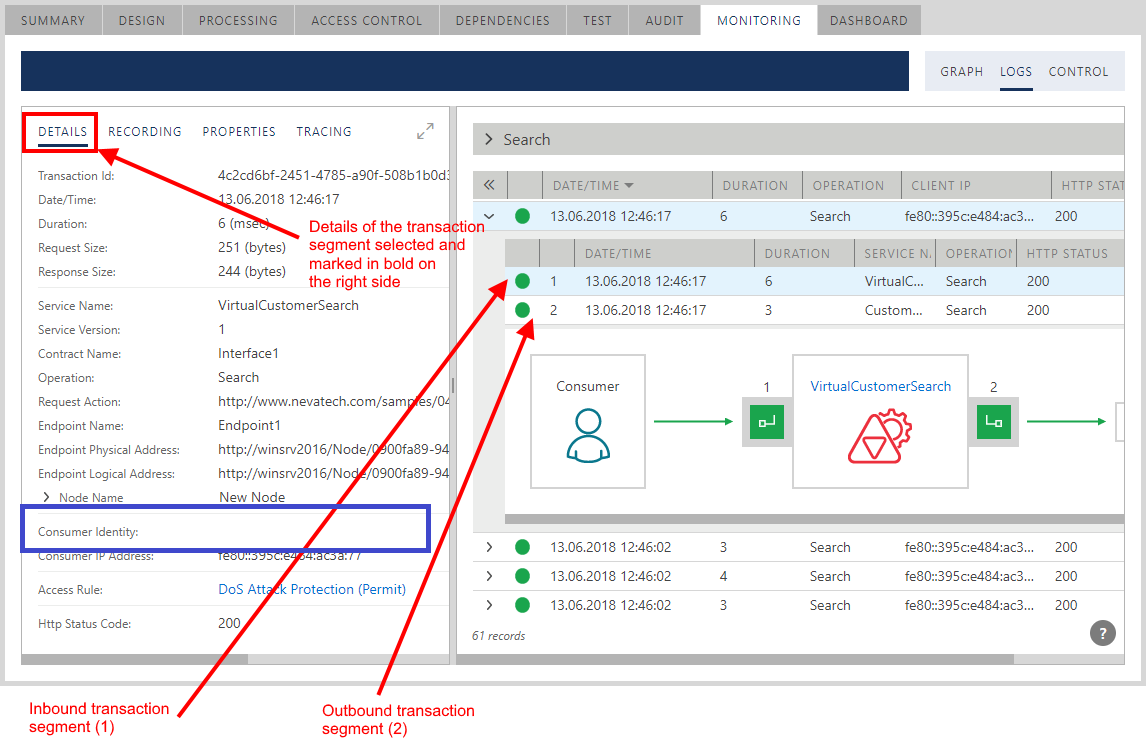Image resolution: width=1146 pixels, height=745 pixels.
Task: Open the Tracing tab
Action: [x=324, y=131]
